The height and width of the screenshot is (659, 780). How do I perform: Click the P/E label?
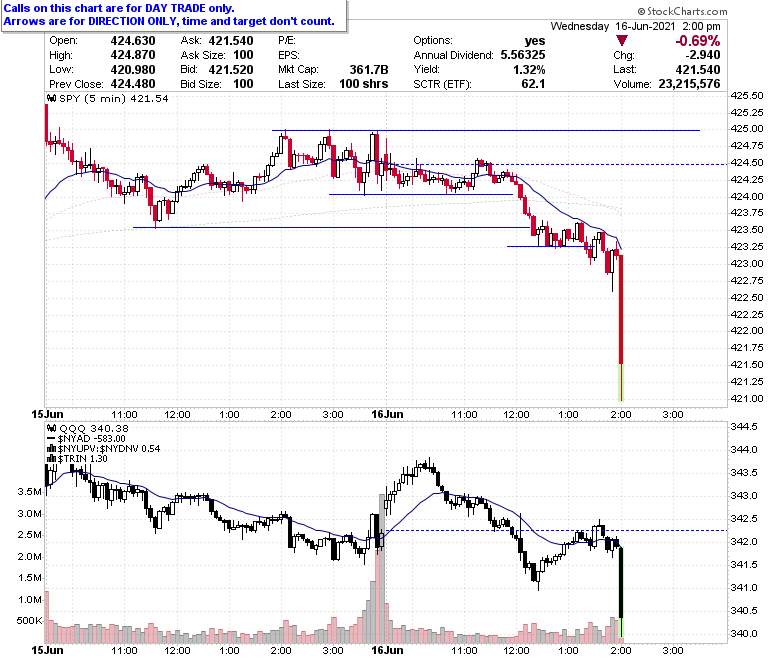[x=287, y=41]
